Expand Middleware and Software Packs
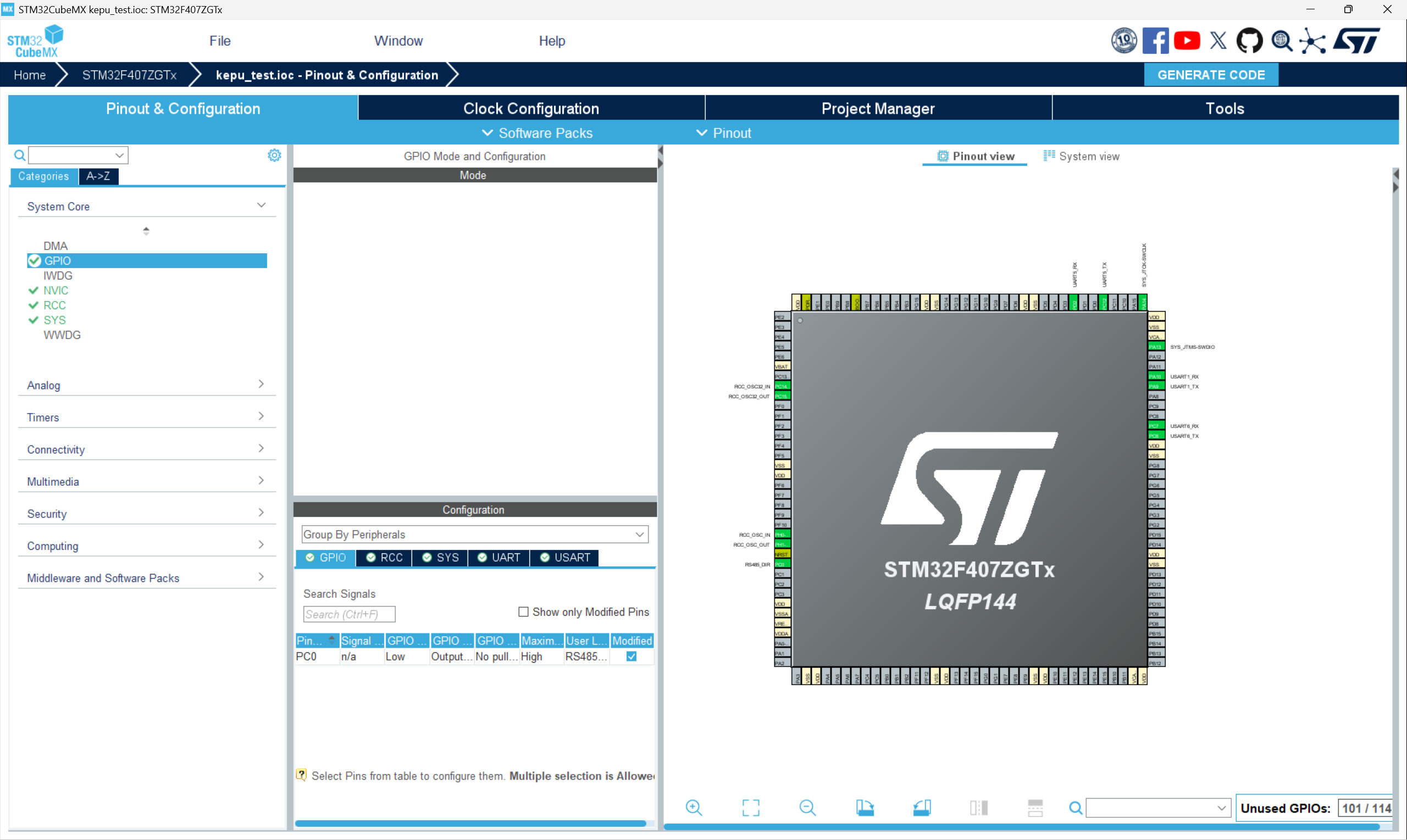The width and height of the screenshot is (1407, 840). tap(261, 577)
